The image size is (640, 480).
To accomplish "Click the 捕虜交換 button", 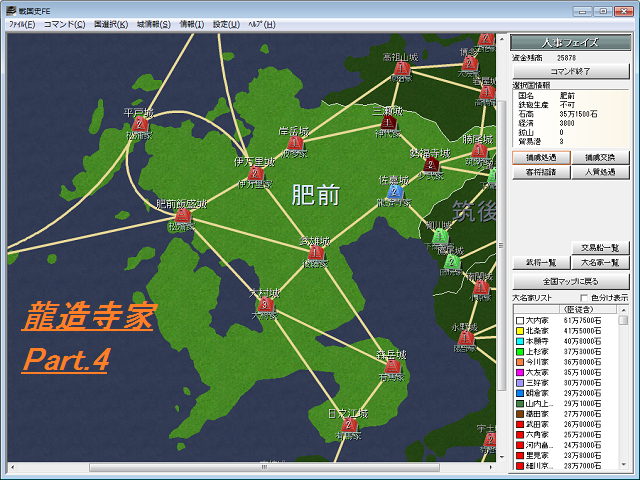I will pos(600,158).
